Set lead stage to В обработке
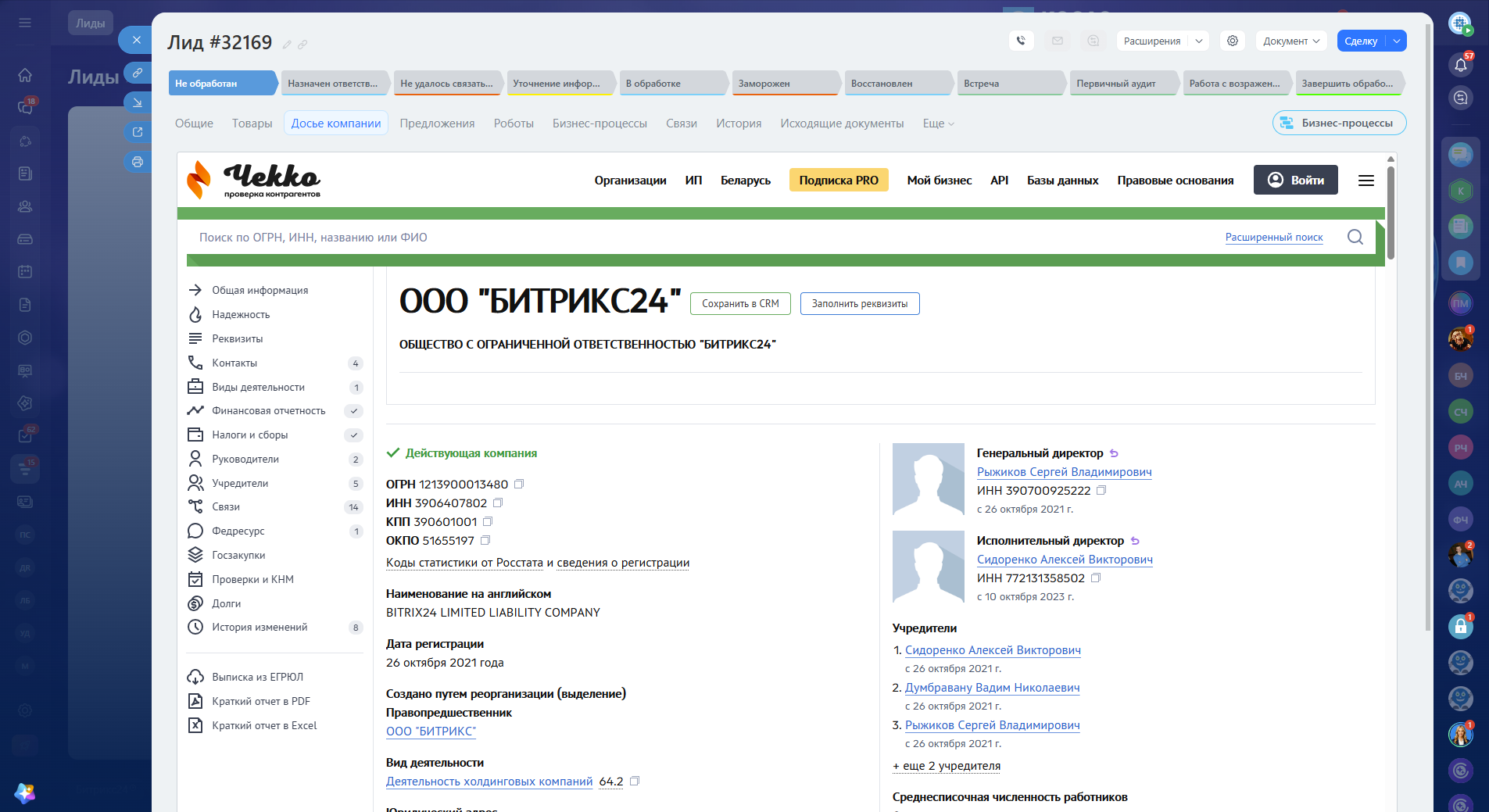Image resolution: width=1489 pixels, height=812 pixels. 675,84
